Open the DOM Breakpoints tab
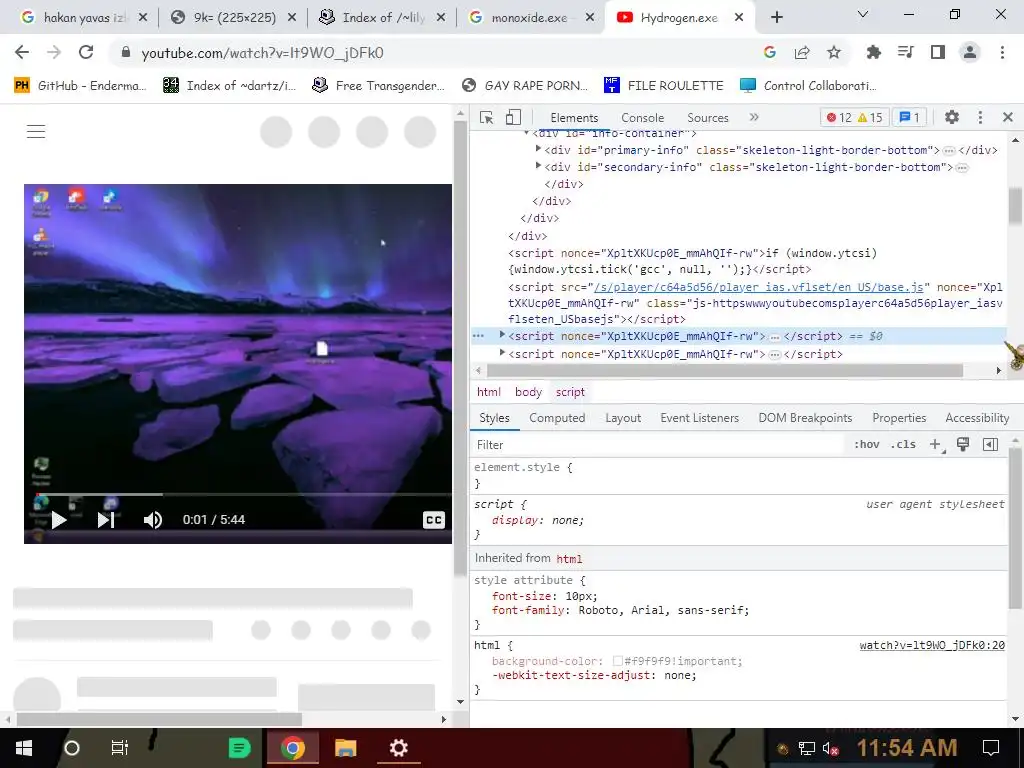This screenshot has height=768, width=1024. click(x=805, y=418)
